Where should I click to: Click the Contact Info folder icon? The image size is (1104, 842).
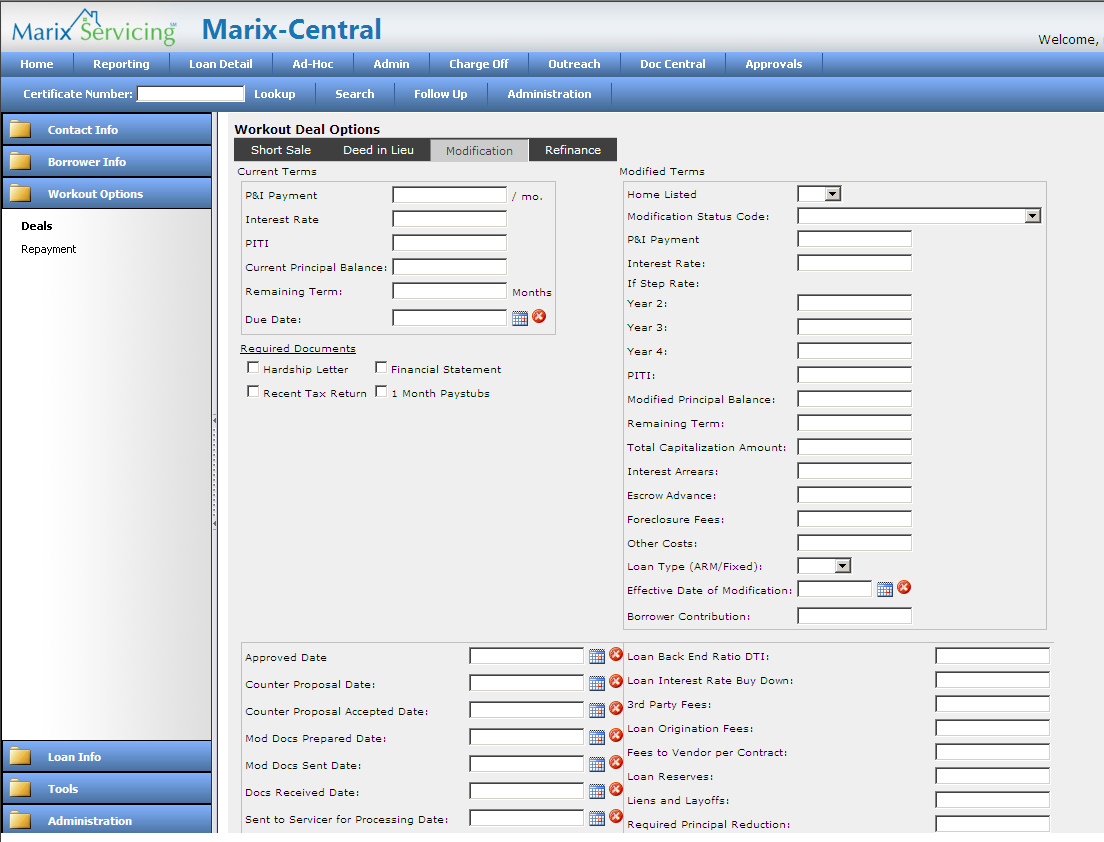point(20,130)
